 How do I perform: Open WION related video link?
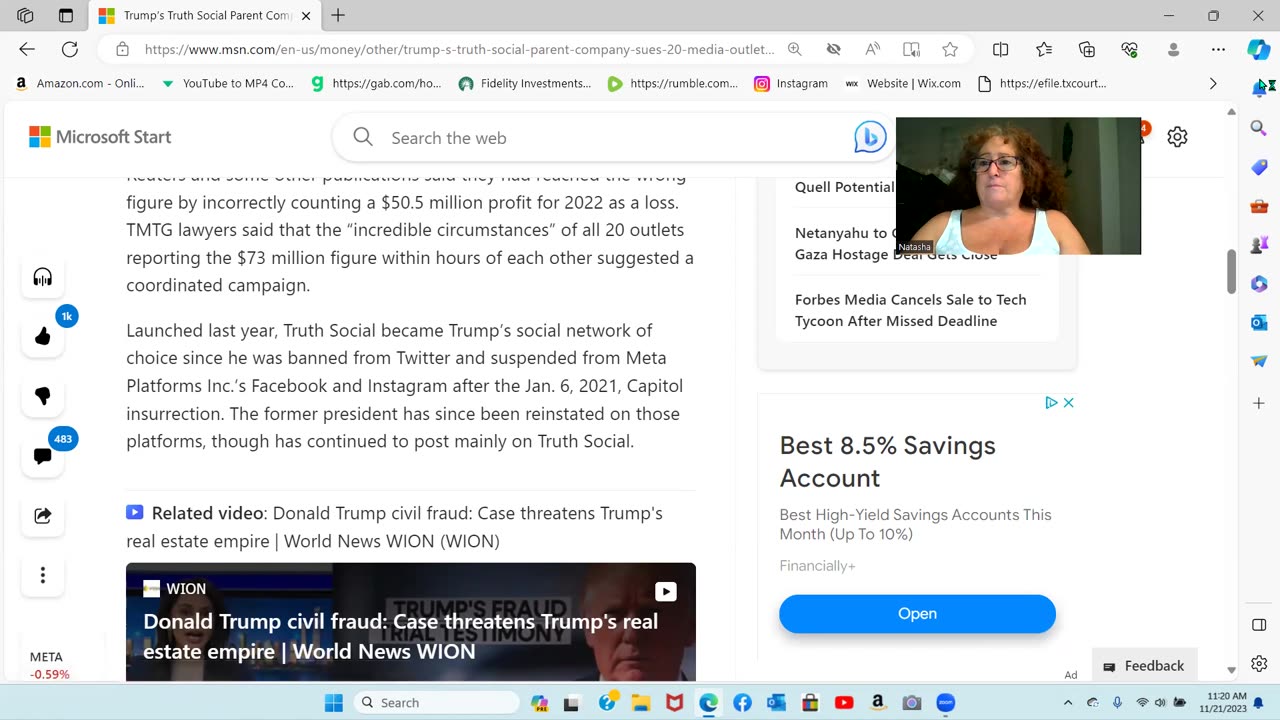(x=394, y=527)
